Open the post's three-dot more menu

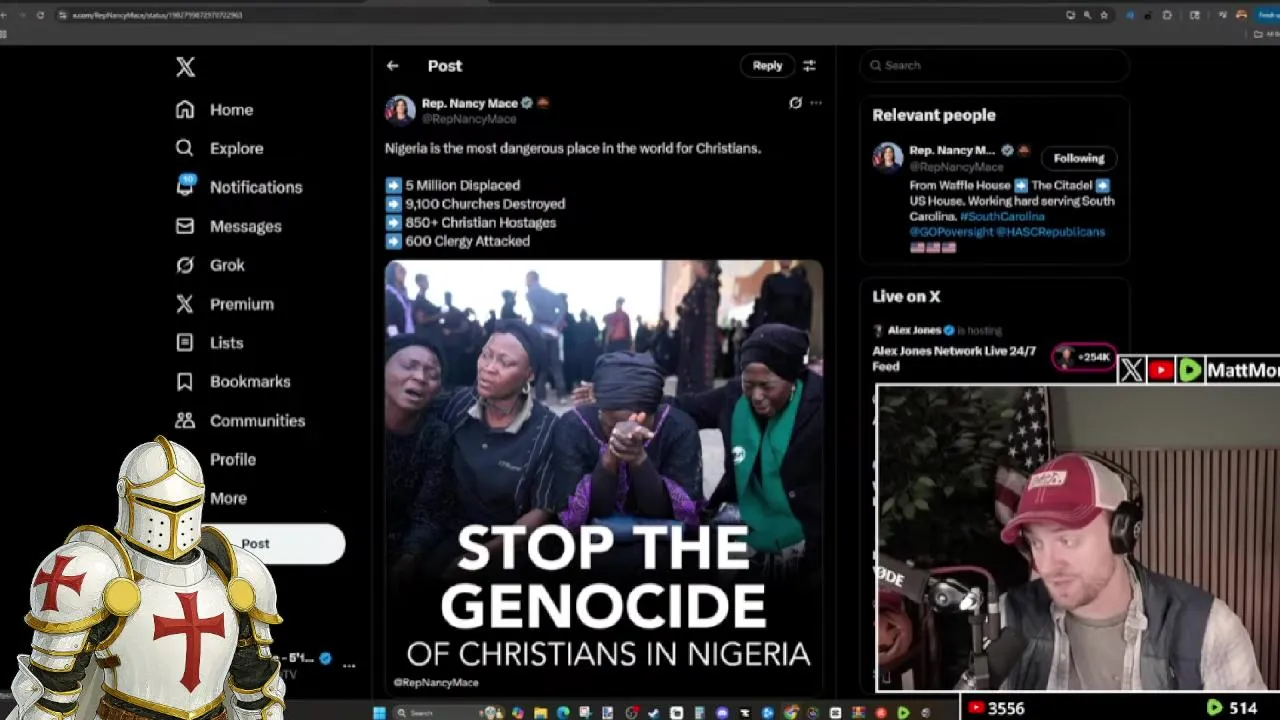click(x=816, y=103)
